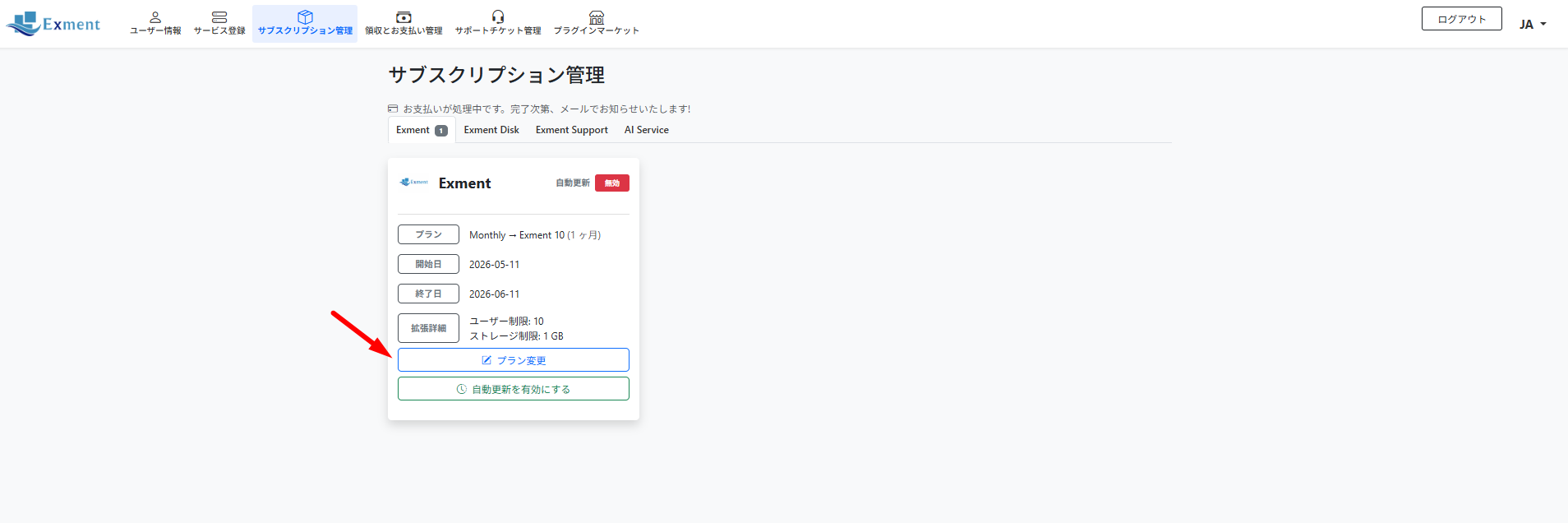Click the 終了日 label box
This screenshot has height=523, width=1568.
click(428, 294)
